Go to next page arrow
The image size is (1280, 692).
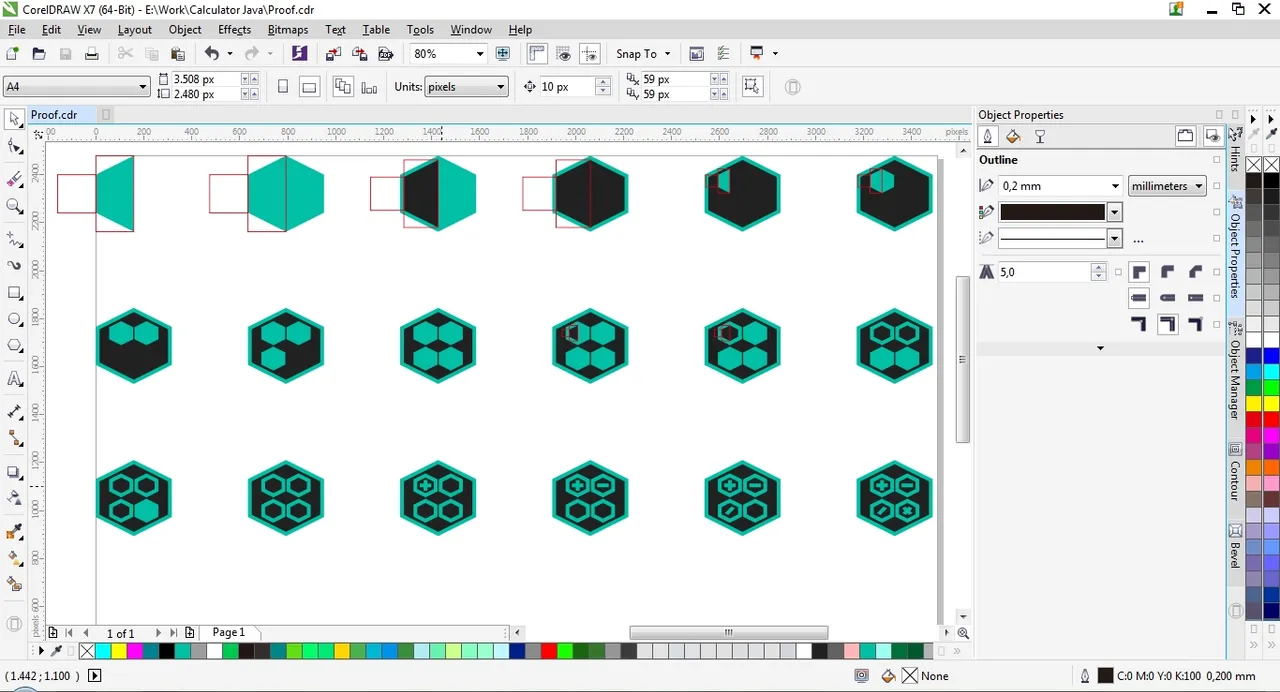(158, 633)
